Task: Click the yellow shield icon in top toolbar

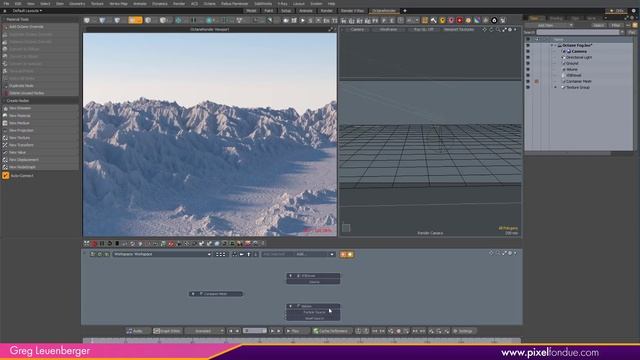Action: coord(442,20)
